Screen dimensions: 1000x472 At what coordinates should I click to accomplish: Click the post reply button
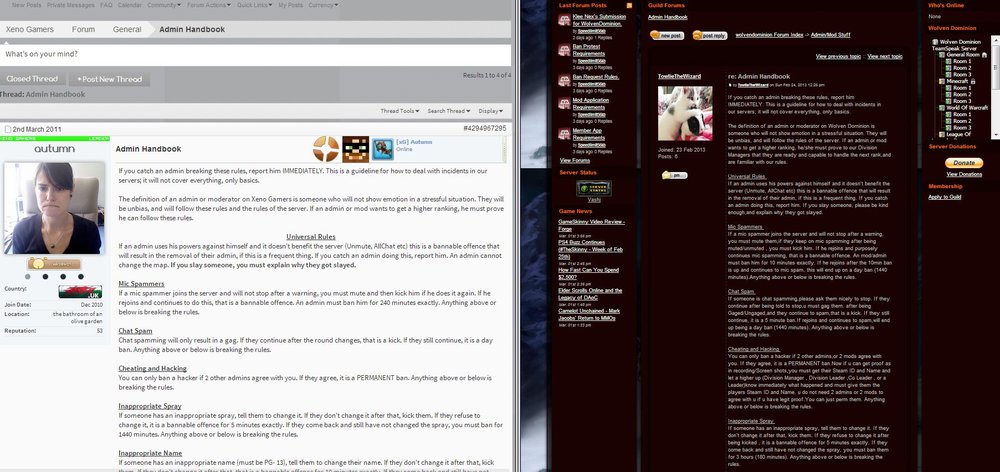pyautogui.click(x=710, y=36)
